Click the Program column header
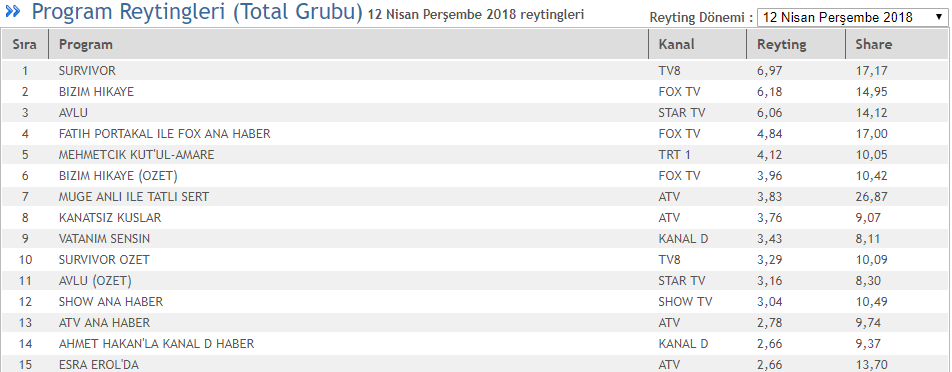The width and height of the screenshot is (952, 372). (86, 44)
